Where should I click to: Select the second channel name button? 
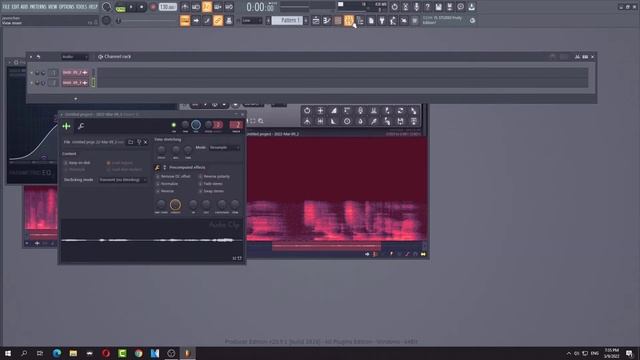(75, 83)
